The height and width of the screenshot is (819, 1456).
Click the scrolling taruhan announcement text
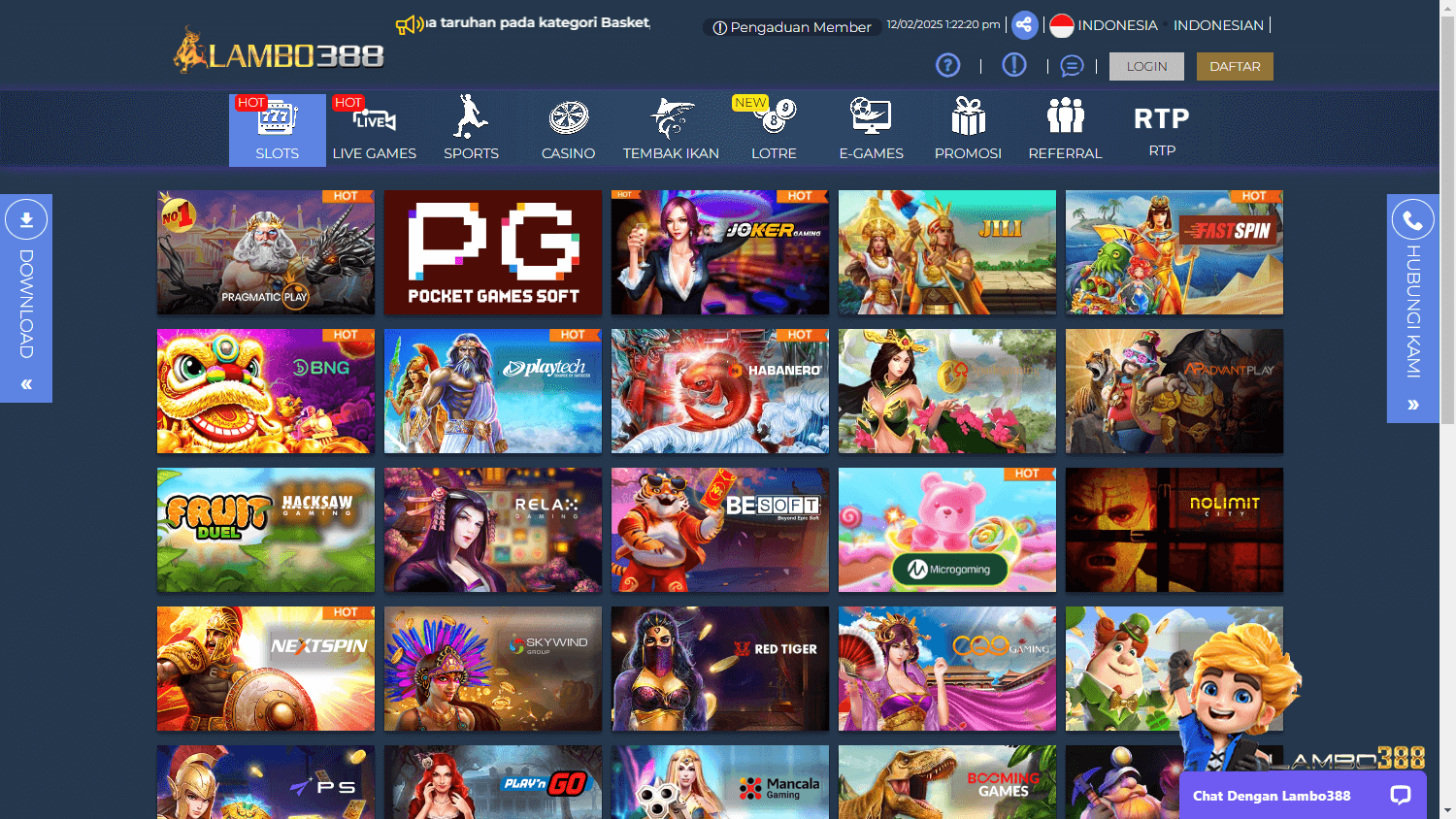pos(539,22)
